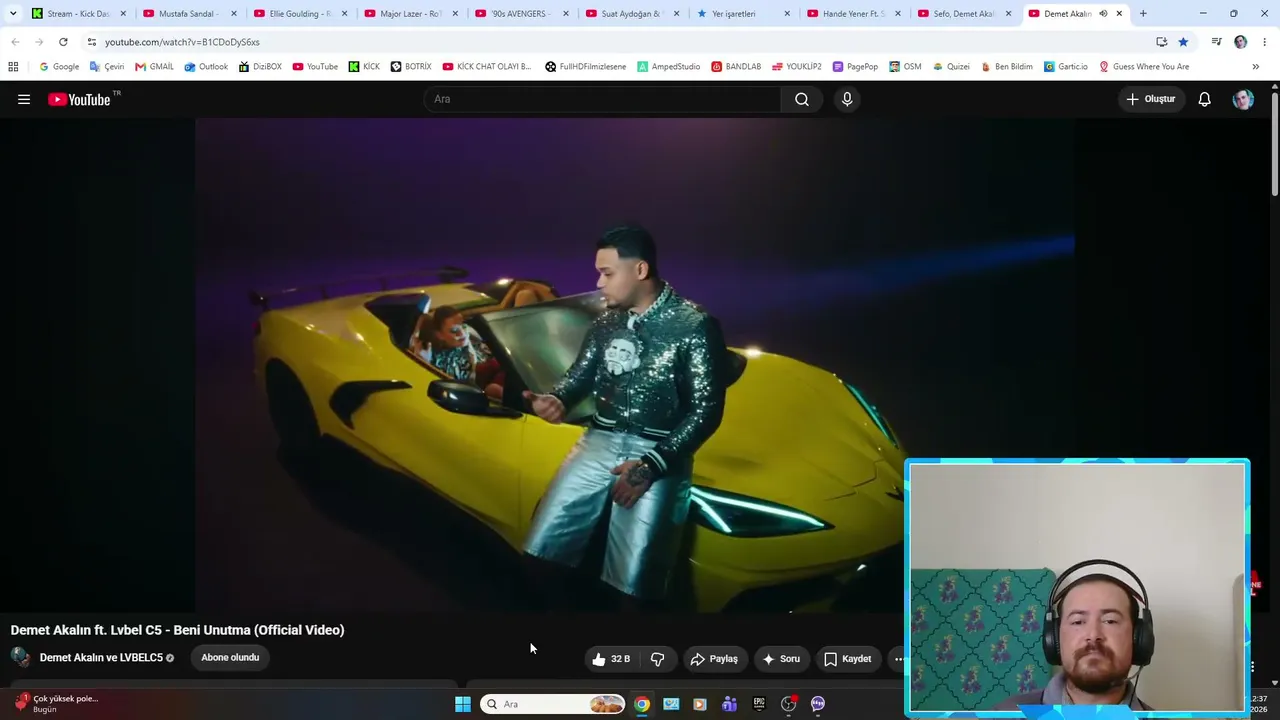Switch to the 'Sefo, Demet Akalın' tab

[964, 14]
